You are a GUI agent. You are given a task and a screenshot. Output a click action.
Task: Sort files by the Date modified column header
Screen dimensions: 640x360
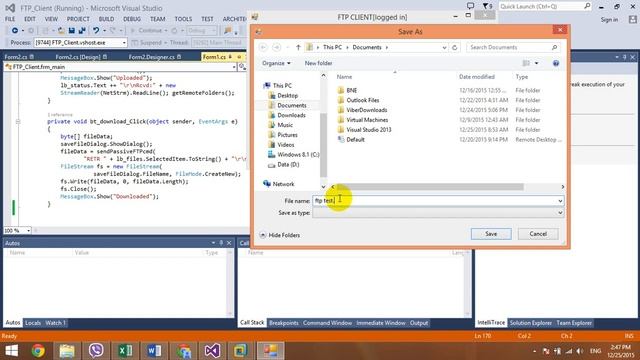click(477, 77)
